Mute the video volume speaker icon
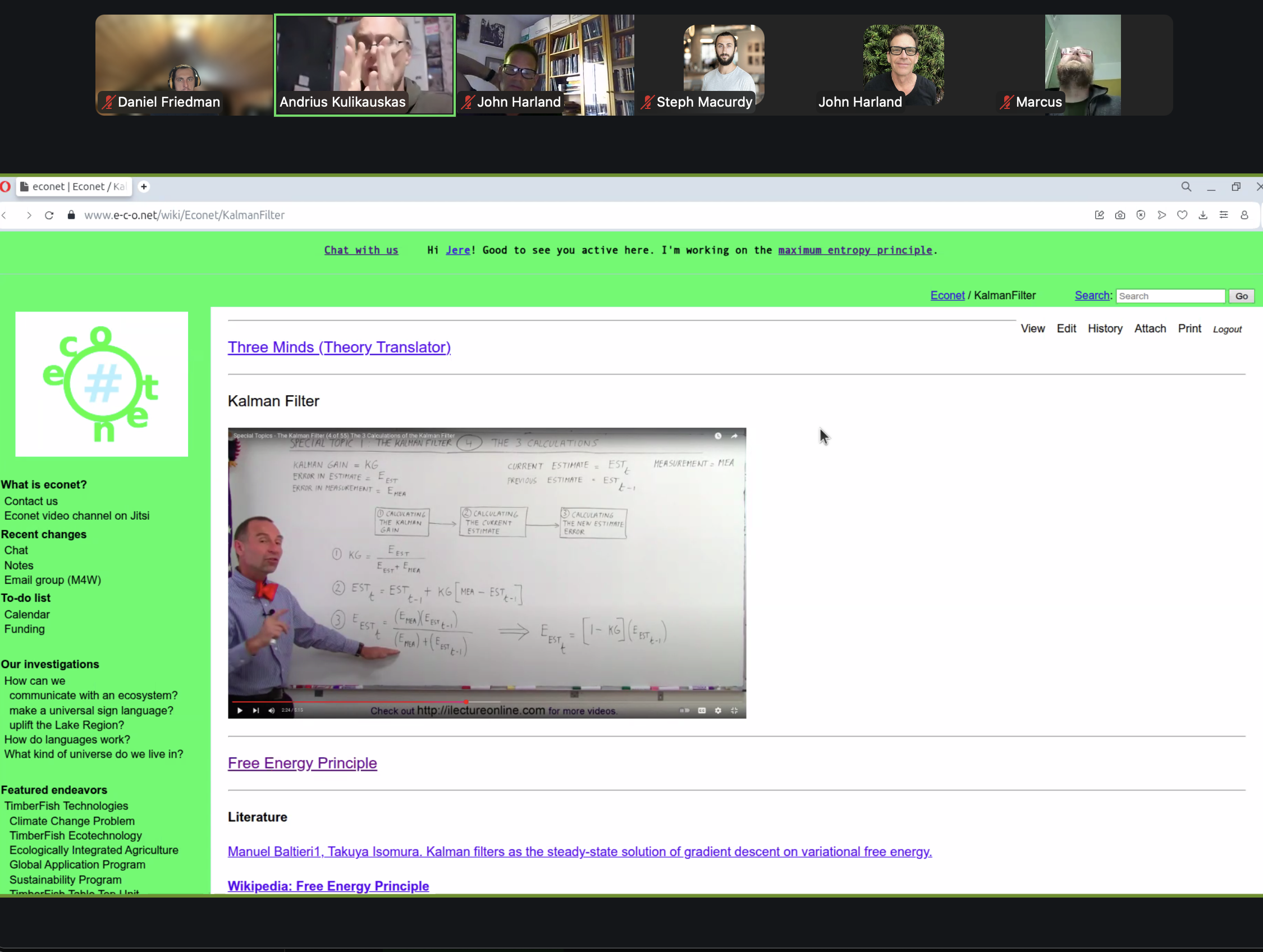Screen dimensions: 1263x952 coord(271,711)
